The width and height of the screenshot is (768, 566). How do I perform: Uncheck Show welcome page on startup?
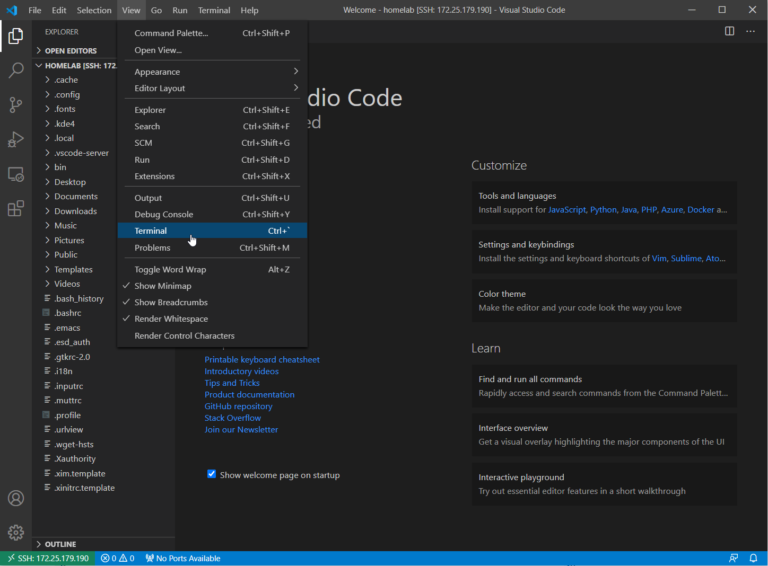212,474
